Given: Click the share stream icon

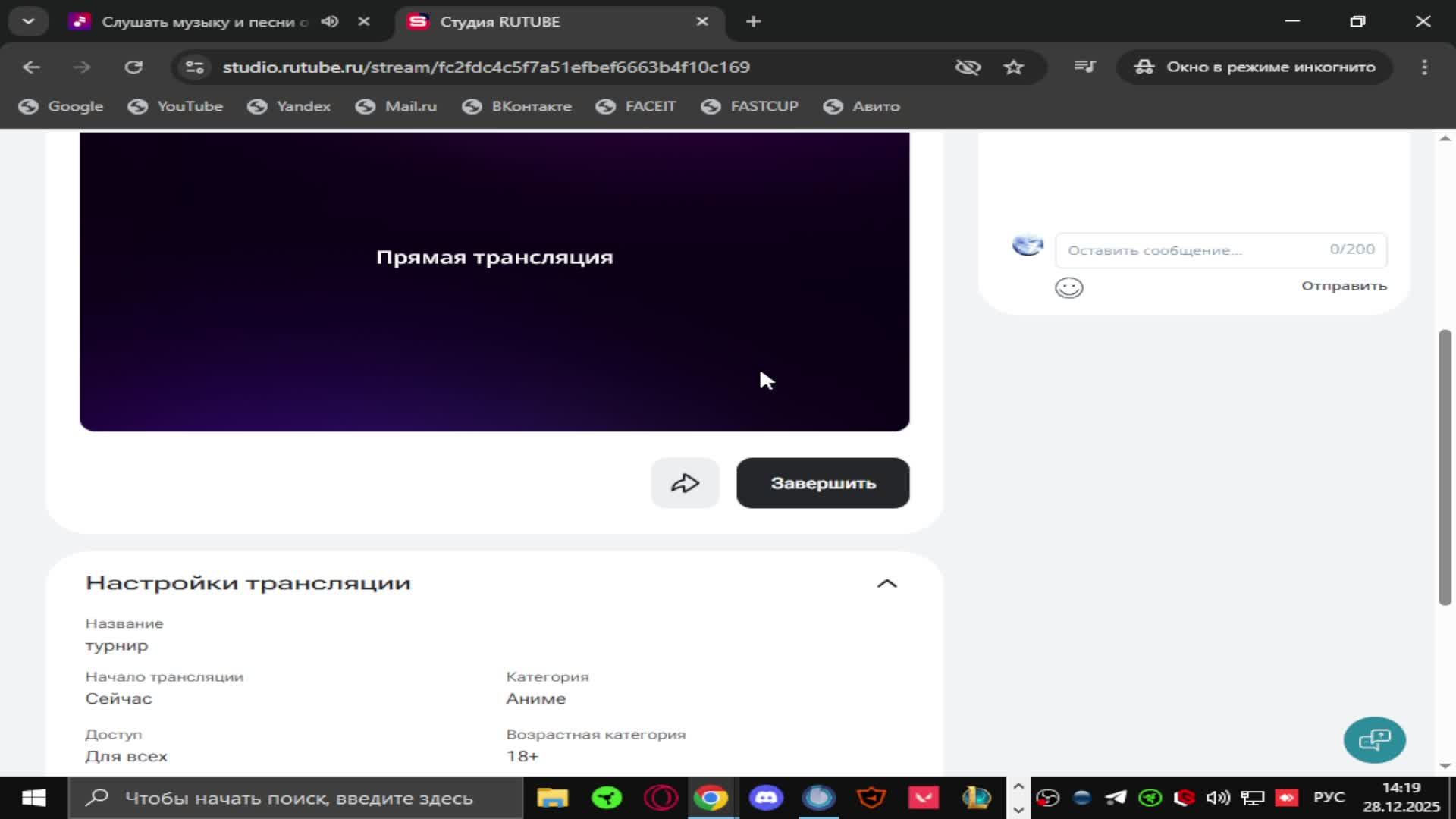Looking at the screenshot, I should [685, 483].
